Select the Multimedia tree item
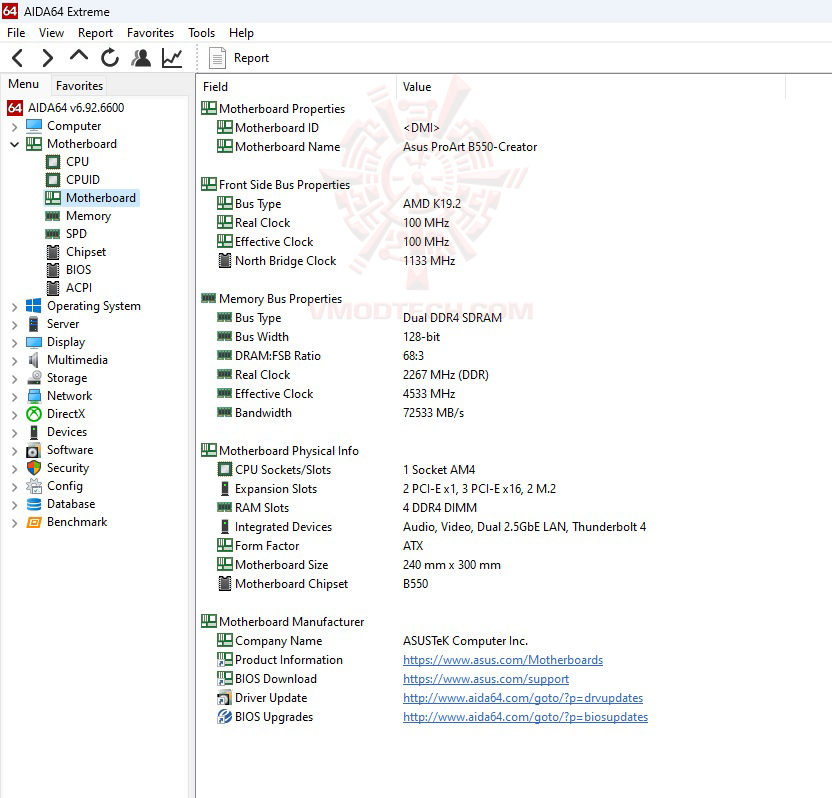Screen dimensions: 832x798 point(77,360)
